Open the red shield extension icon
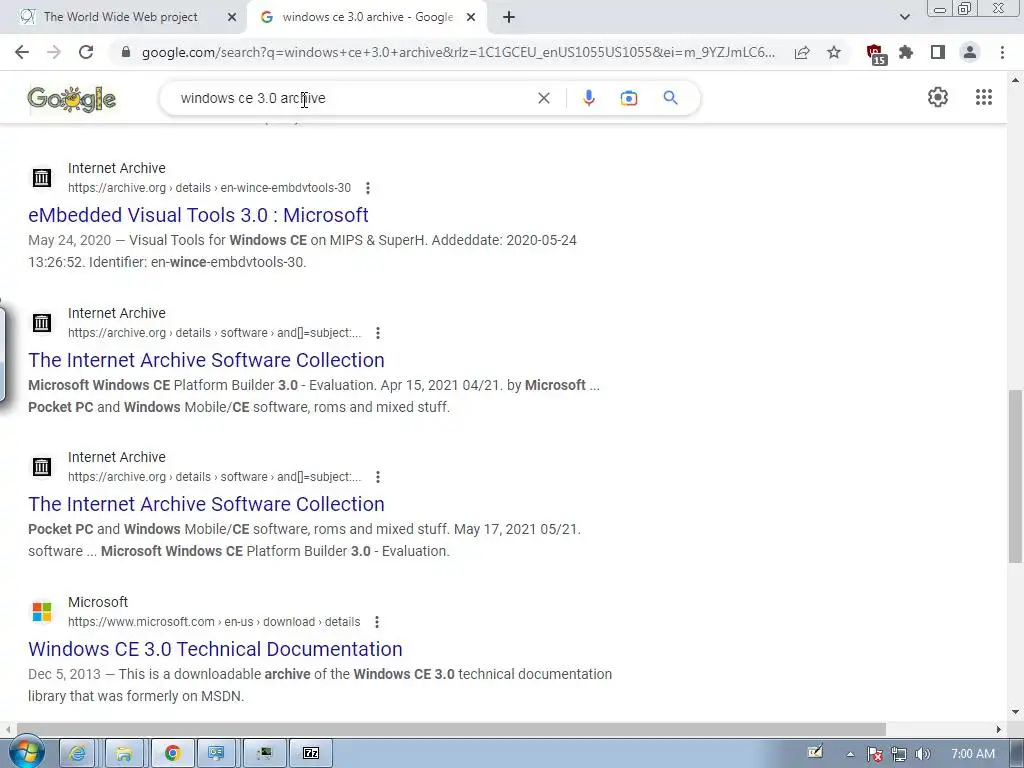The image size is (1024, 768). (x=875, y=54)
